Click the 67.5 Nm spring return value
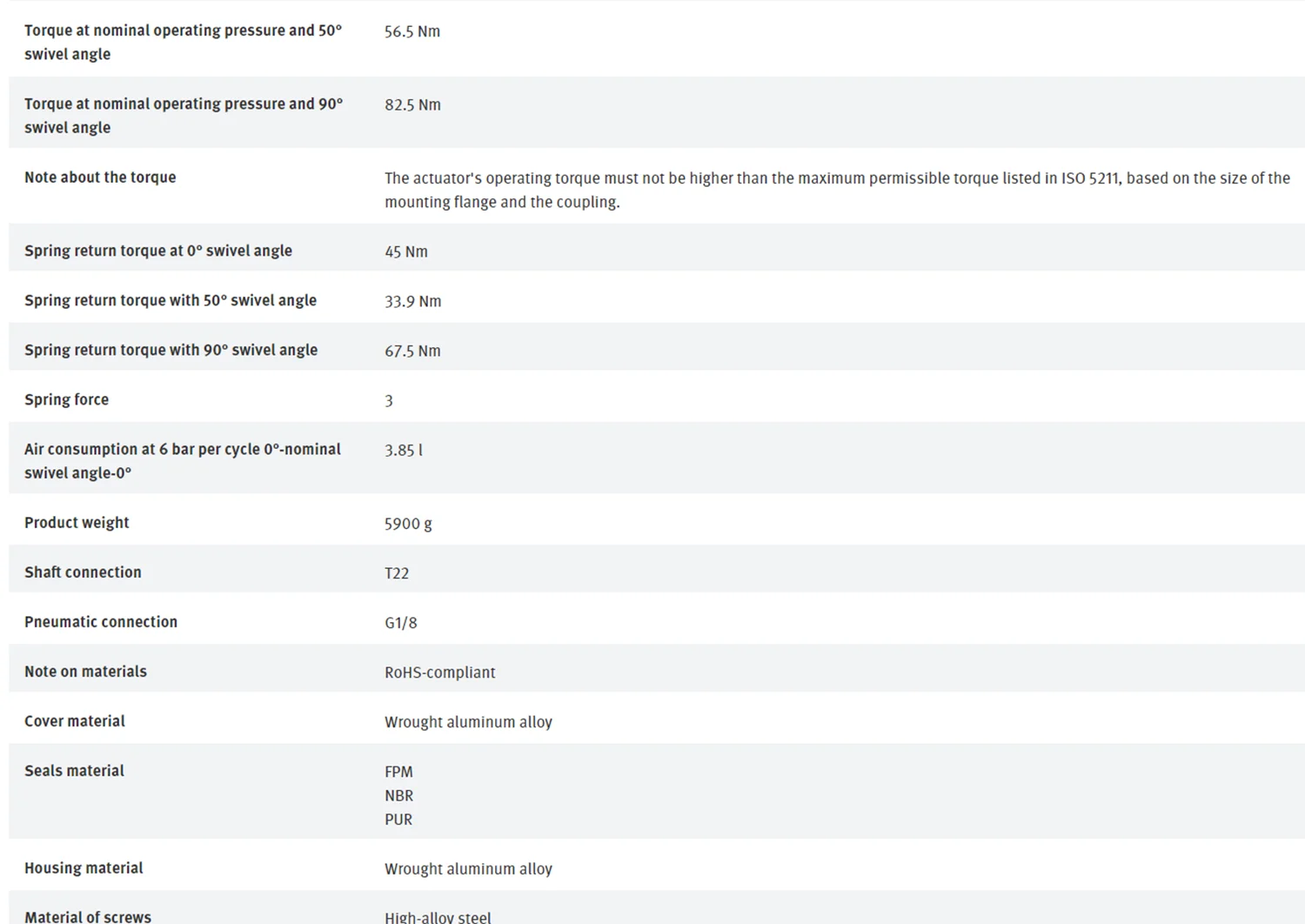Viewport: 1305px width, 924px height. pos(412,351)
